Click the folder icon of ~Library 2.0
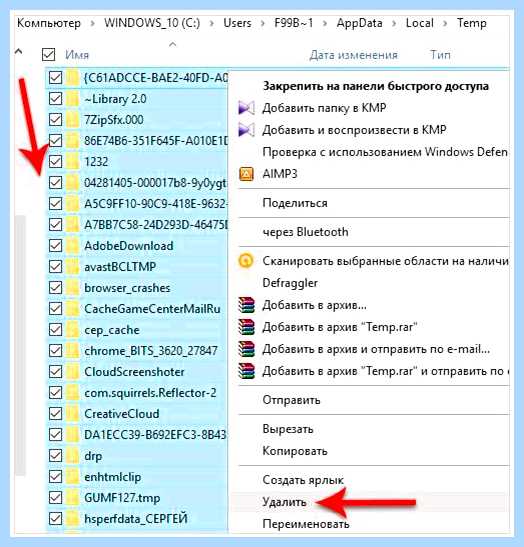 (x=73, y=99)
